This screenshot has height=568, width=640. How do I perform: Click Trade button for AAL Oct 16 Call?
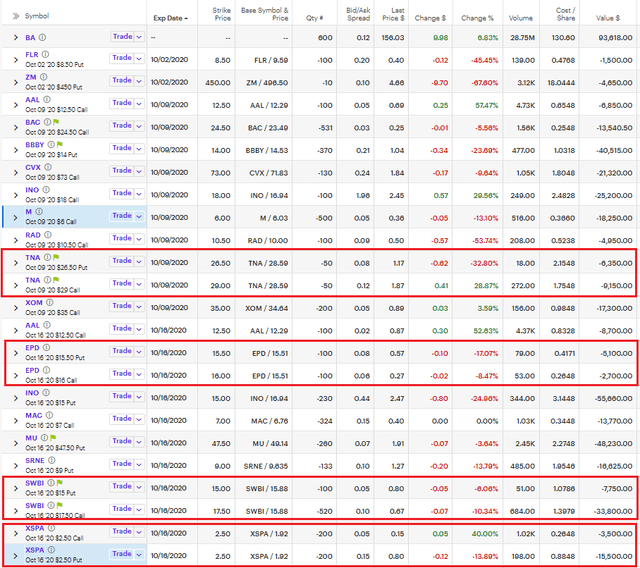point(122,328)
